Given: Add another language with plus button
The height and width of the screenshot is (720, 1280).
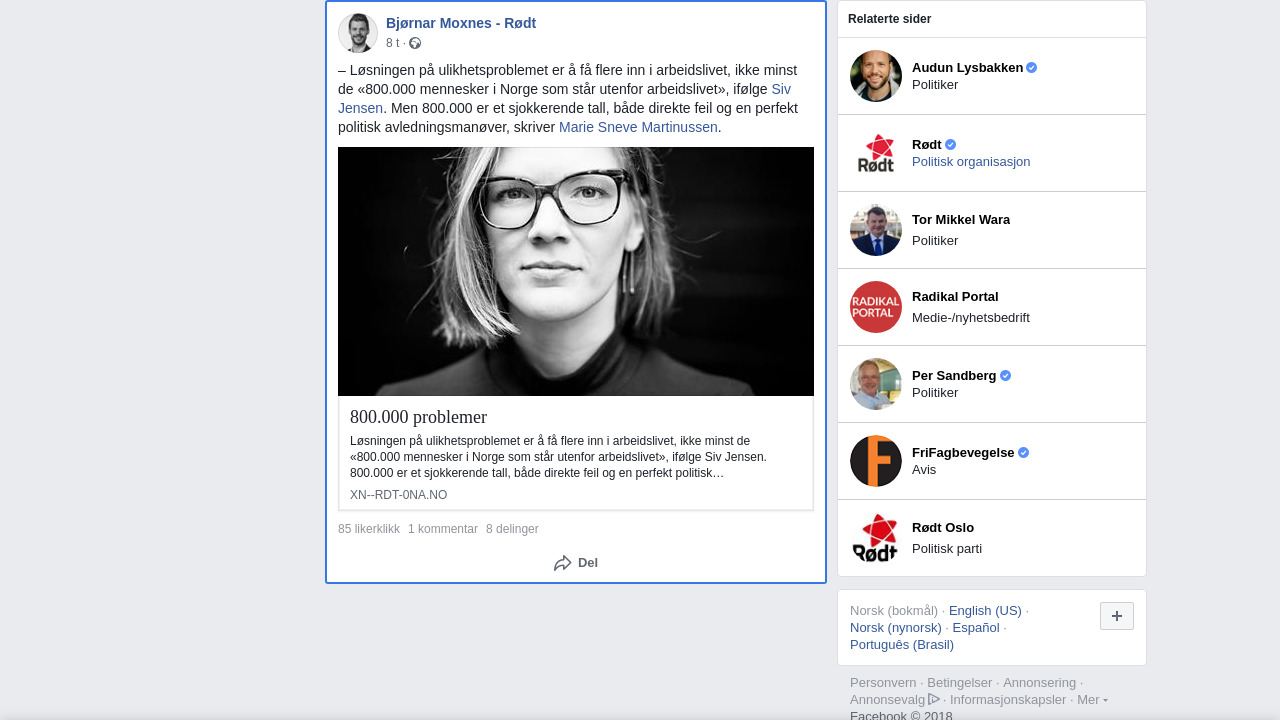Looking at the screenshot, I should (x=1117, y=616).
